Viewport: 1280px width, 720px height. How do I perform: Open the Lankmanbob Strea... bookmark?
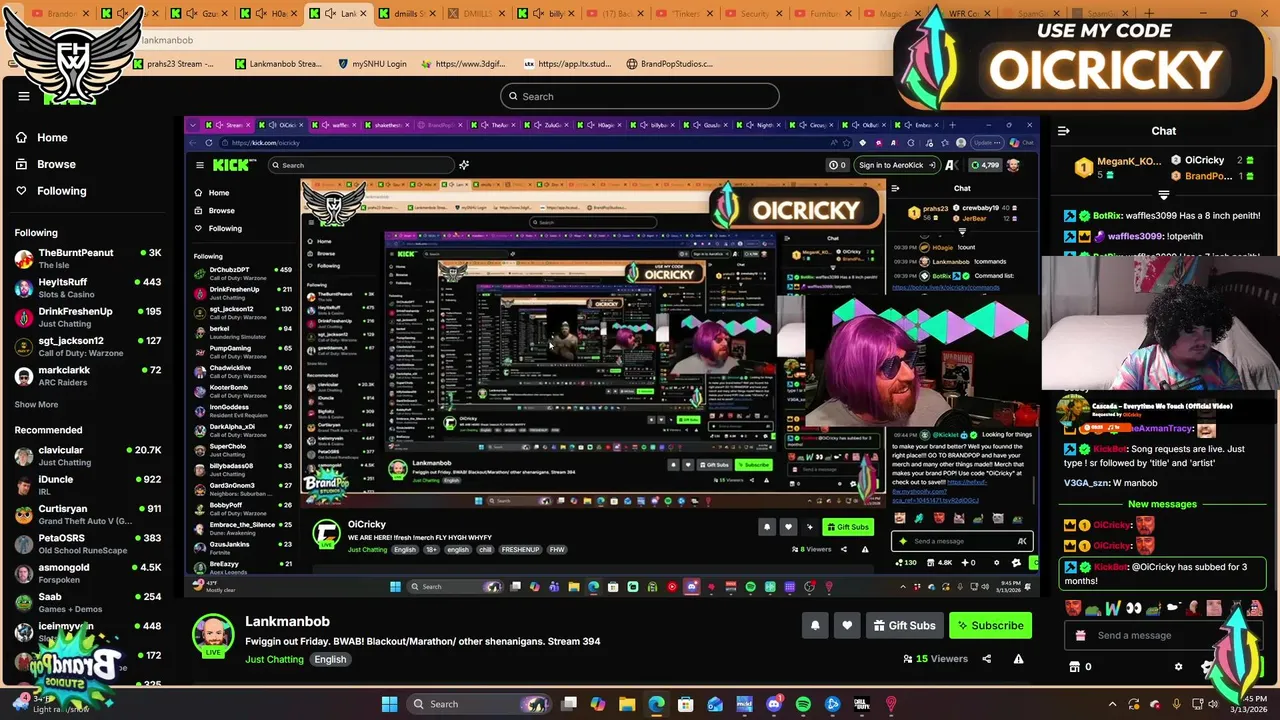click(x=278, y=64)
